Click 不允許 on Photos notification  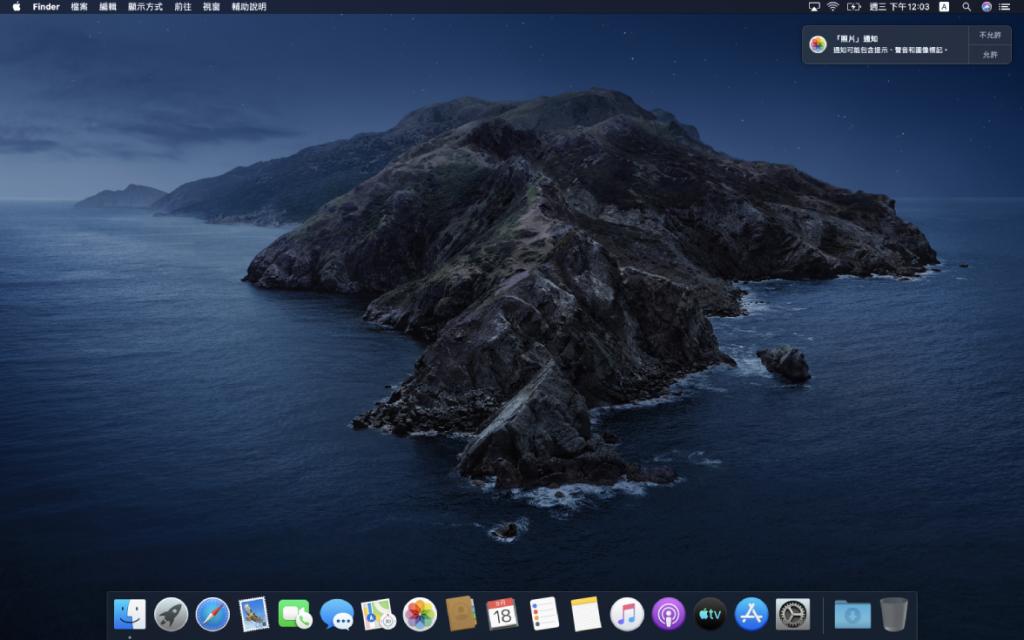[x=989, y=35]
